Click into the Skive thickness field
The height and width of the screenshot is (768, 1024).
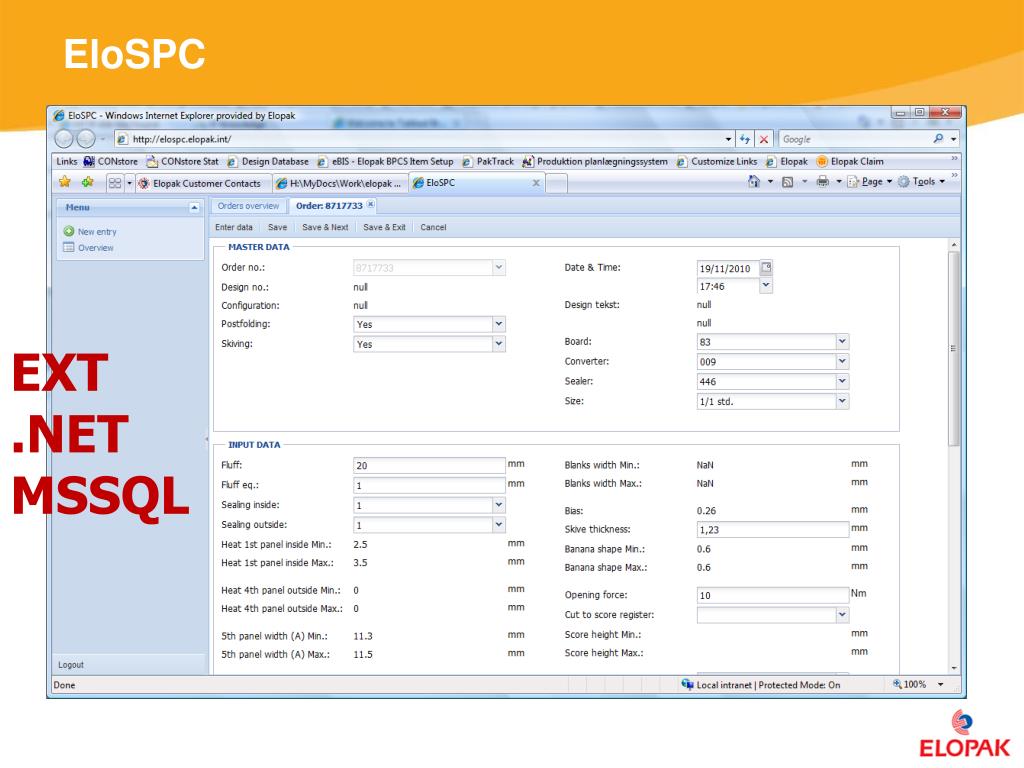773,529
